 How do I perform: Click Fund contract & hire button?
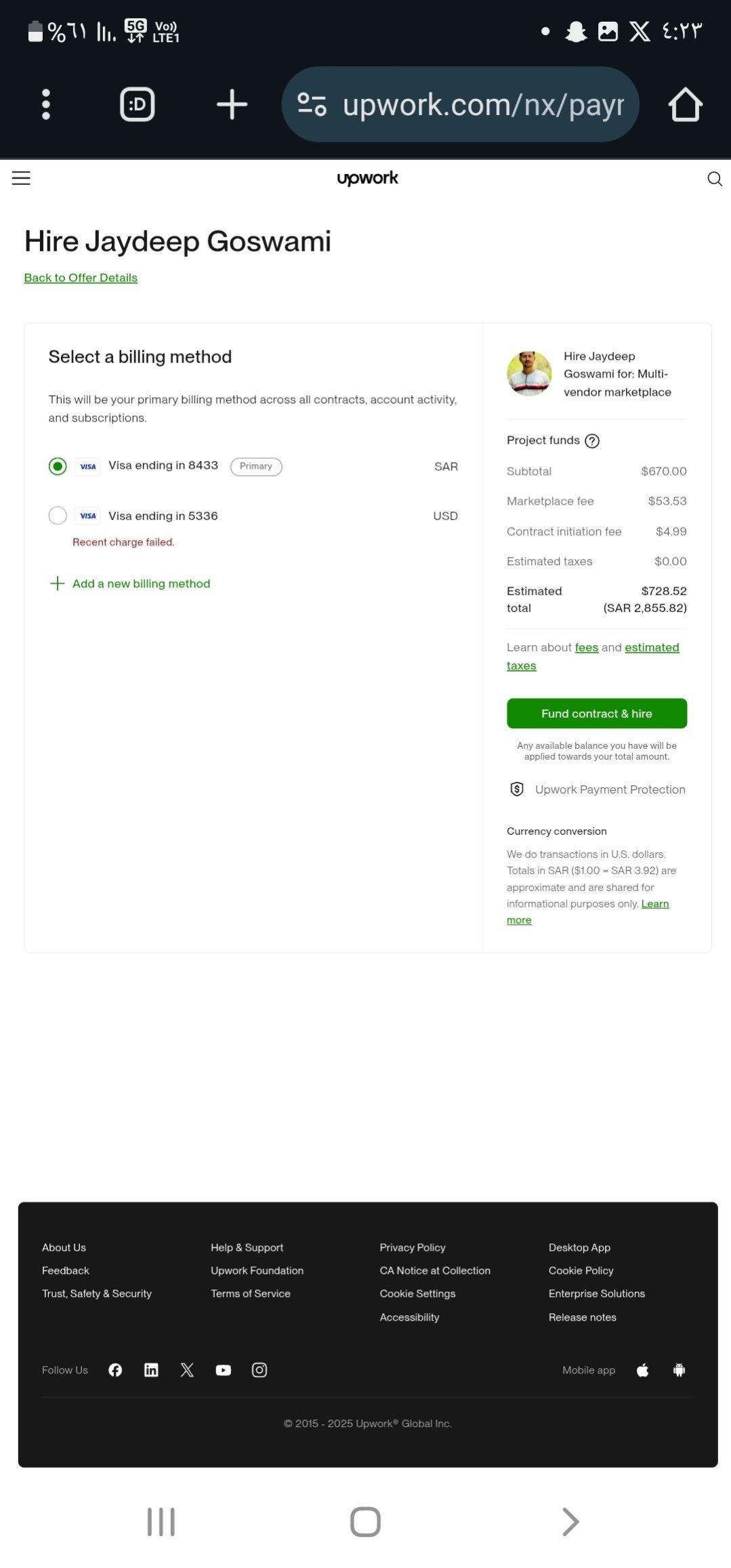(596, 714)
